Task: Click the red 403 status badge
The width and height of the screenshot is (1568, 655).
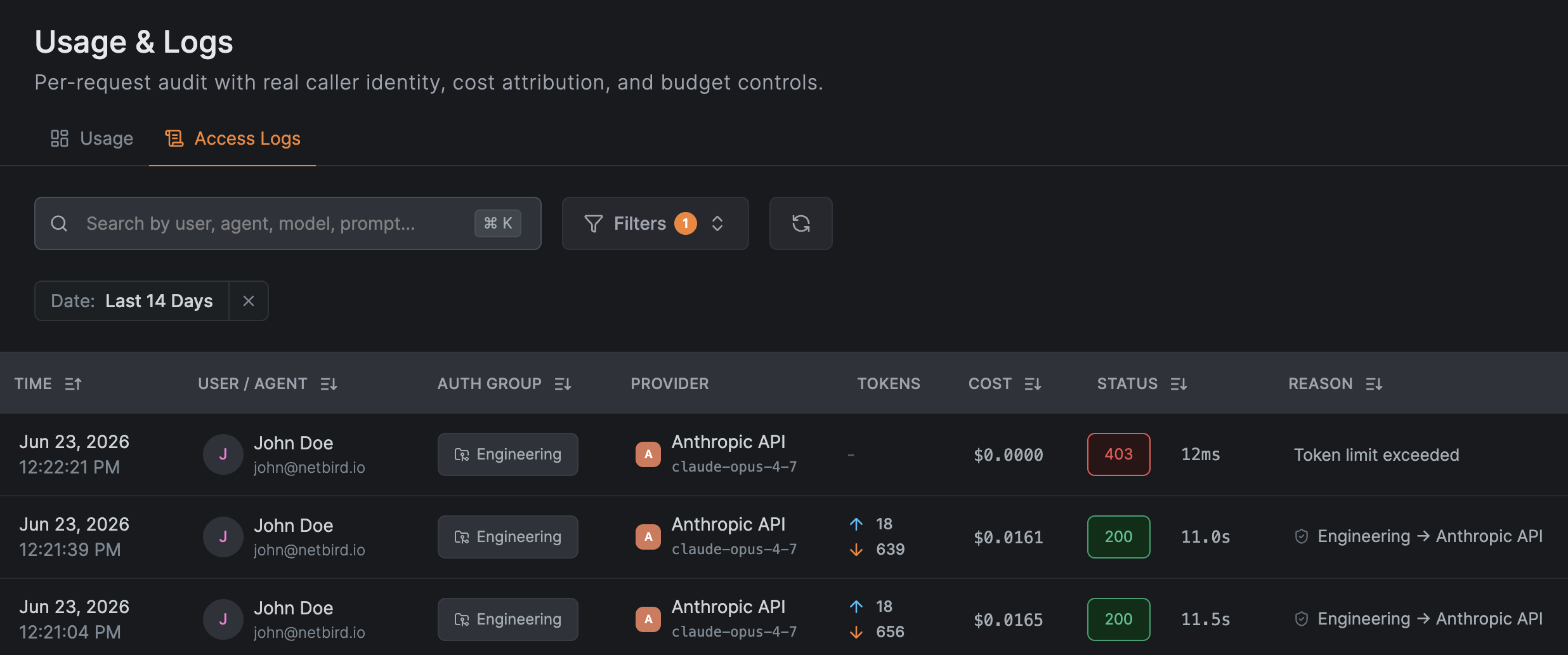Action: coord(1119,454)
